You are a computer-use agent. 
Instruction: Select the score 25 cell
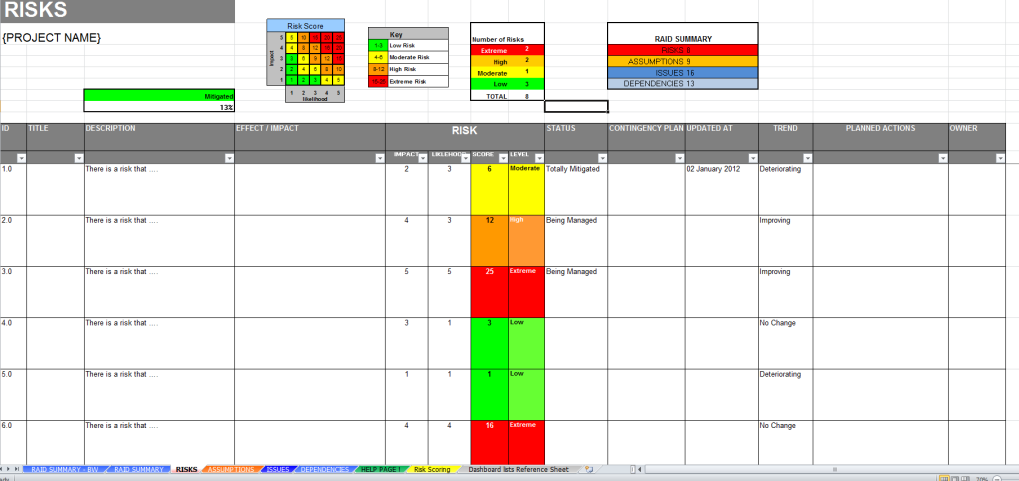pos(489,292)
